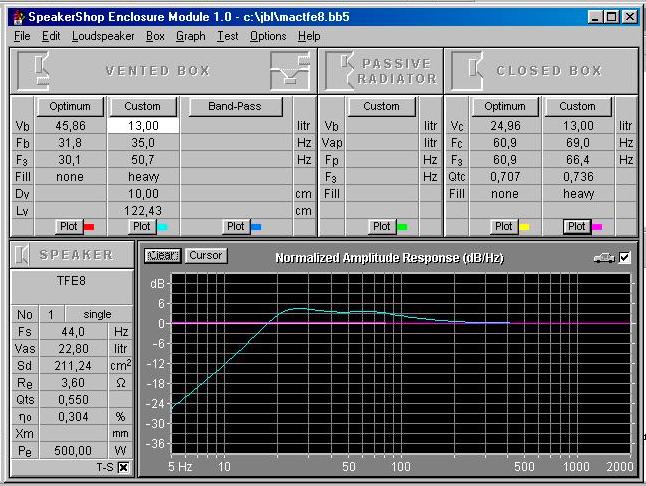This screenshot has height=486, width=646.
Task: Click Plot button beside blue swatch
Action: [236, 227]
